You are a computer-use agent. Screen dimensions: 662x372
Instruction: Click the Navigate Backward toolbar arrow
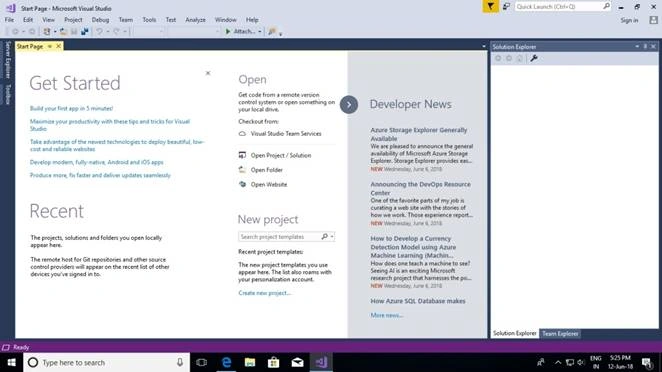[15, 32]
